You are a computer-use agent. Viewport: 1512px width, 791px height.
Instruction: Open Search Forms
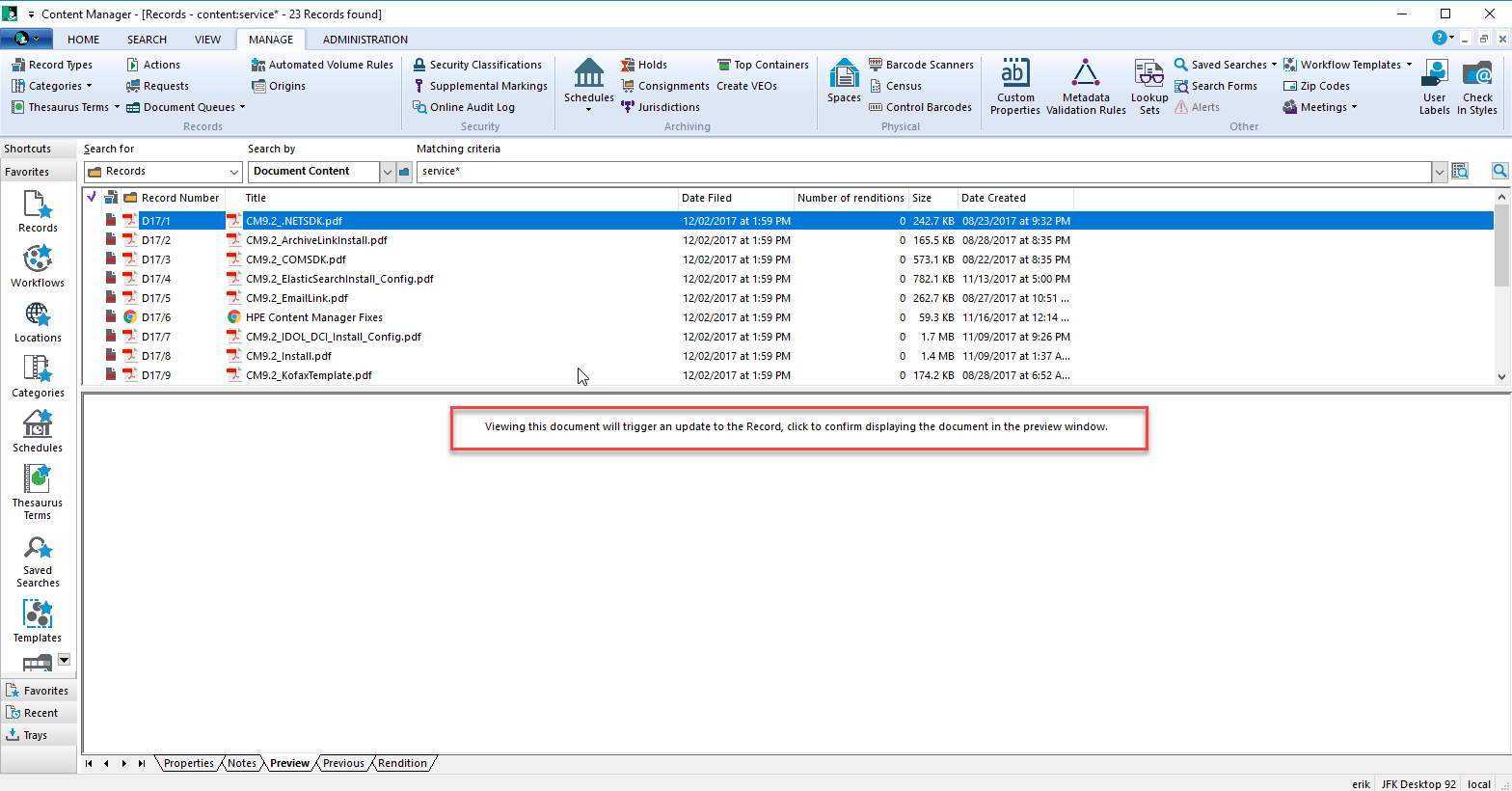tap(1216, 86)
